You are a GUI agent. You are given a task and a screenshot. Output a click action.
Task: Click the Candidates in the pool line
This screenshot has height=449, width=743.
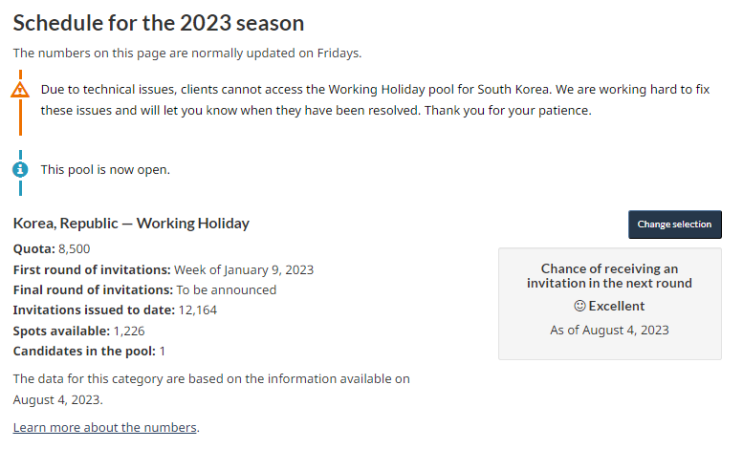click(x=89, y=351)
